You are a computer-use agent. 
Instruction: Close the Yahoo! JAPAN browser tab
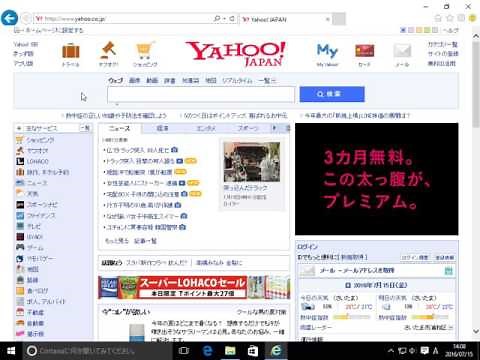328,19
